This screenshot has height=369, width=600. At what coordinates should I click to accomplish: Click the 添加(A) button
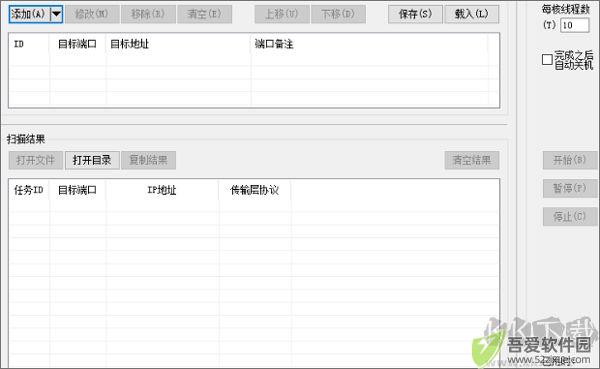[30, 15]
